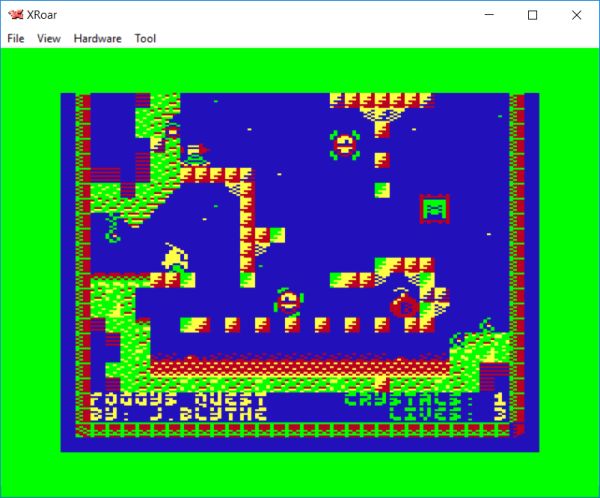Click the small creature on the upper-left ledge
600x498 pixels.
[195, 155]
